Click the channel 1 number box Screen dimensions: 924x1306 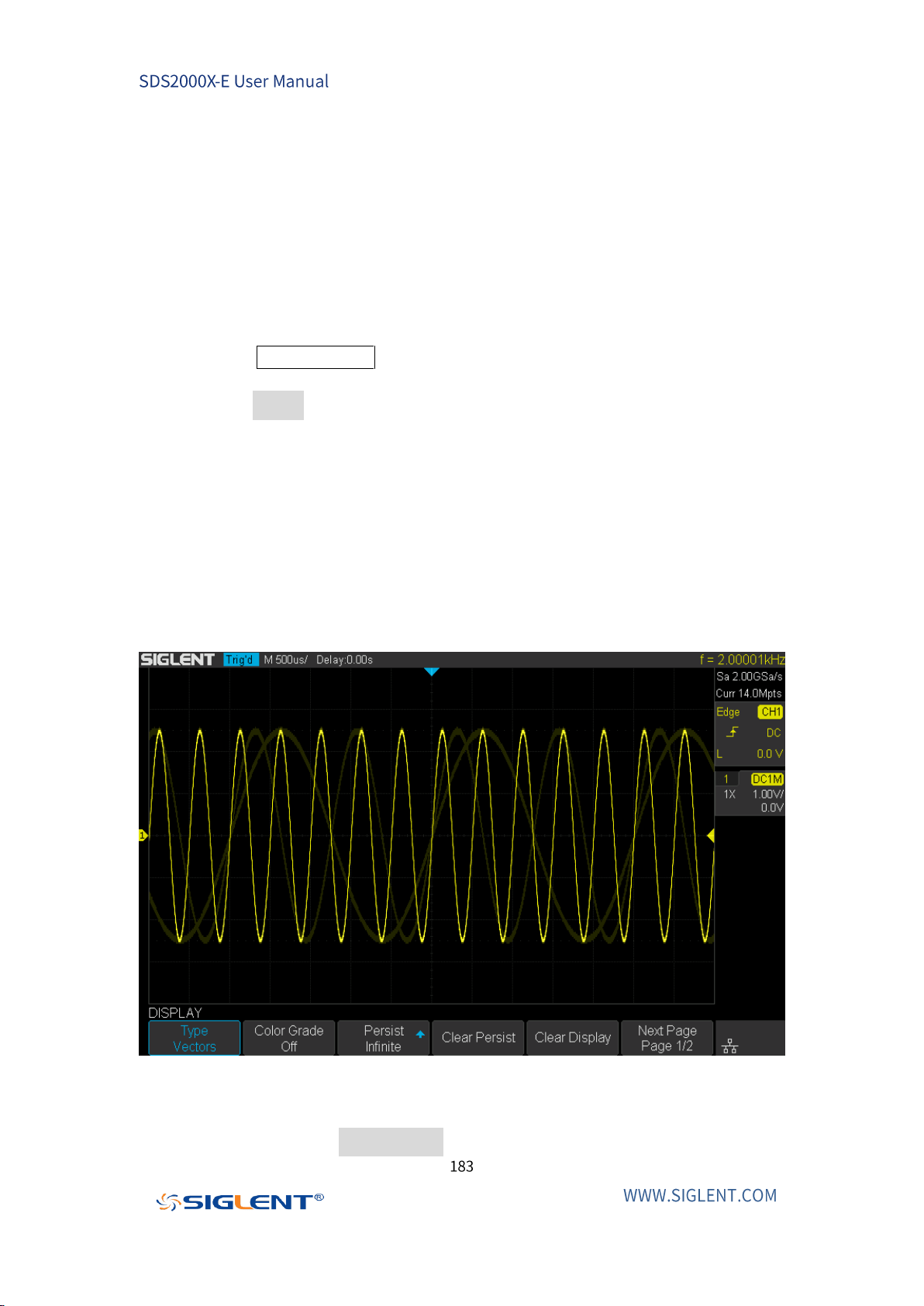726,779
